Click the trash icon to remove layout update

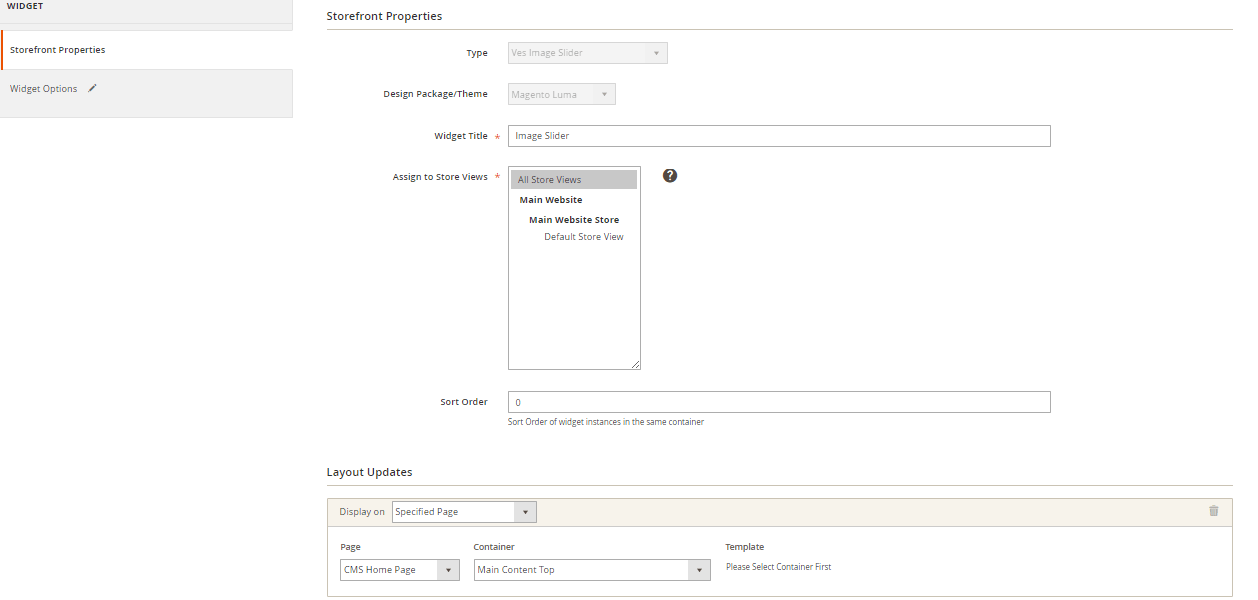[x=1214, y=511]
